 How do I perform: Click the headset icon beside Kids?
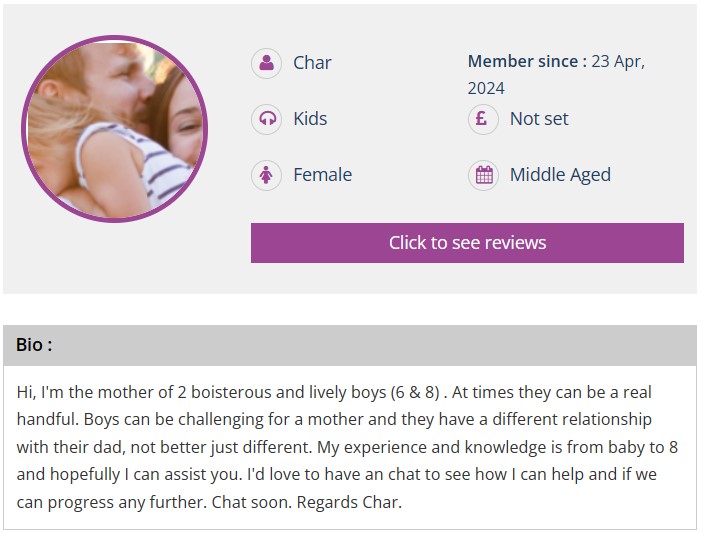[266, 119]
